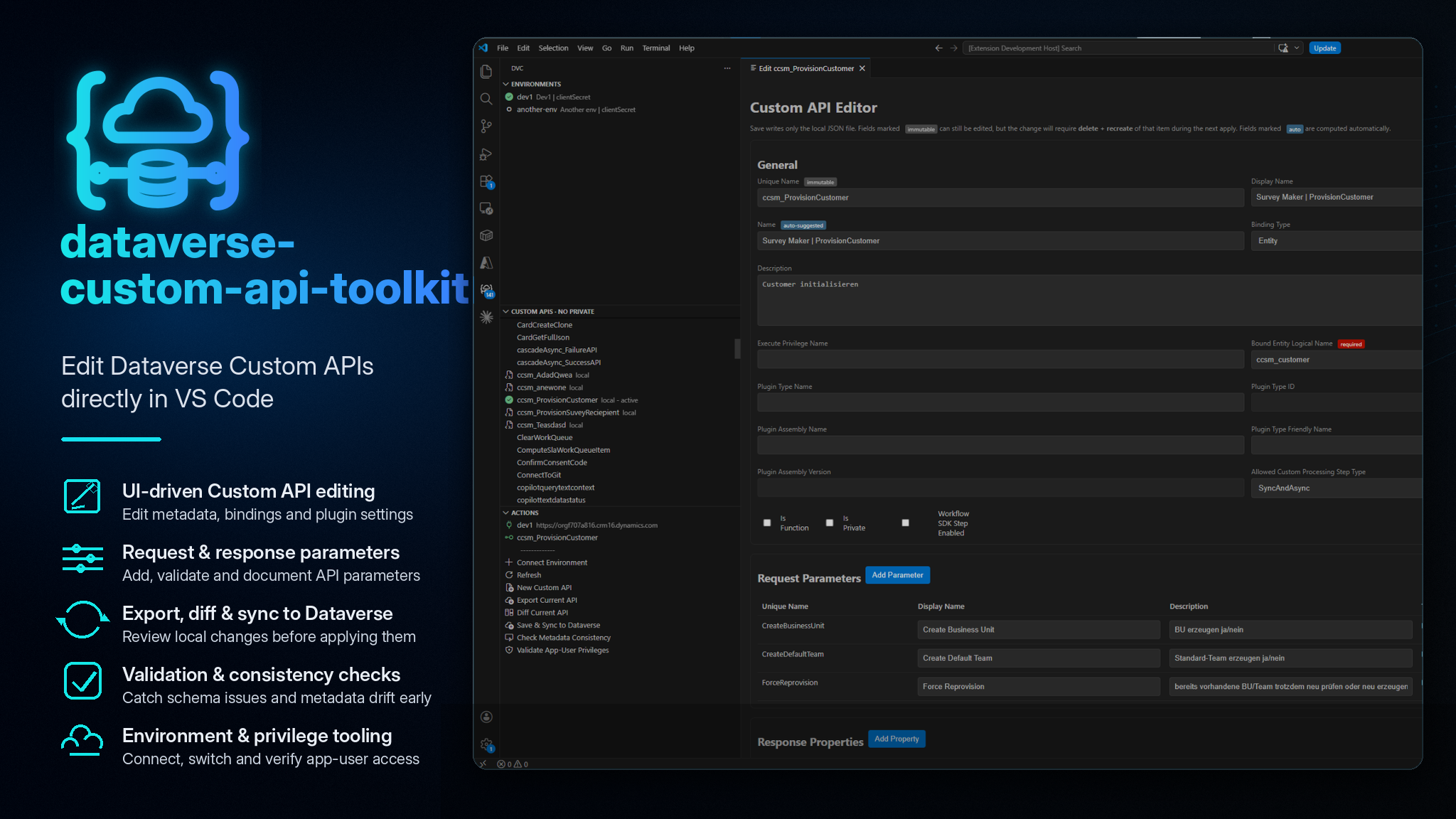
Task: Open the errors and warnings status entry
Action: pyautogui.click(x=513, y=764)
